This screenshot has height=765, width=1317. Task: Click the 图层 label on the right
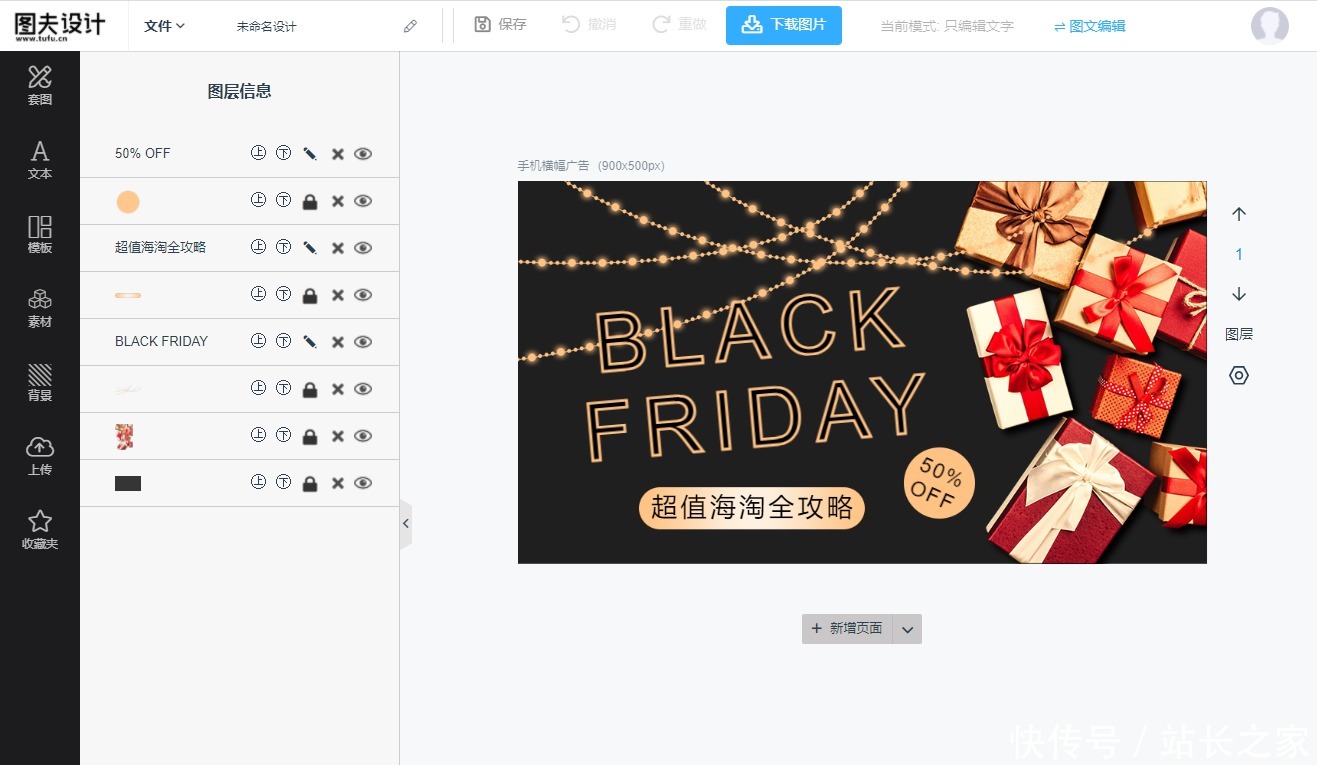(1239, 333)
